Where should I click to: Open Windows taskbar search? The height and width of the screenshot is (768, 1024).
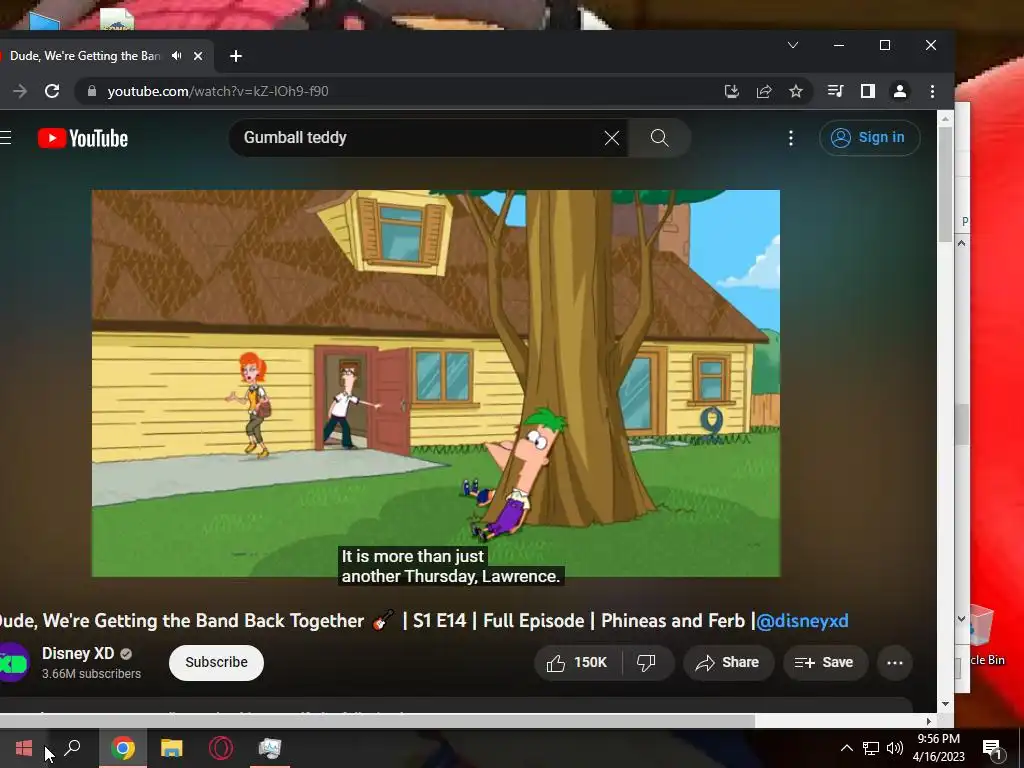click(72, 748)
